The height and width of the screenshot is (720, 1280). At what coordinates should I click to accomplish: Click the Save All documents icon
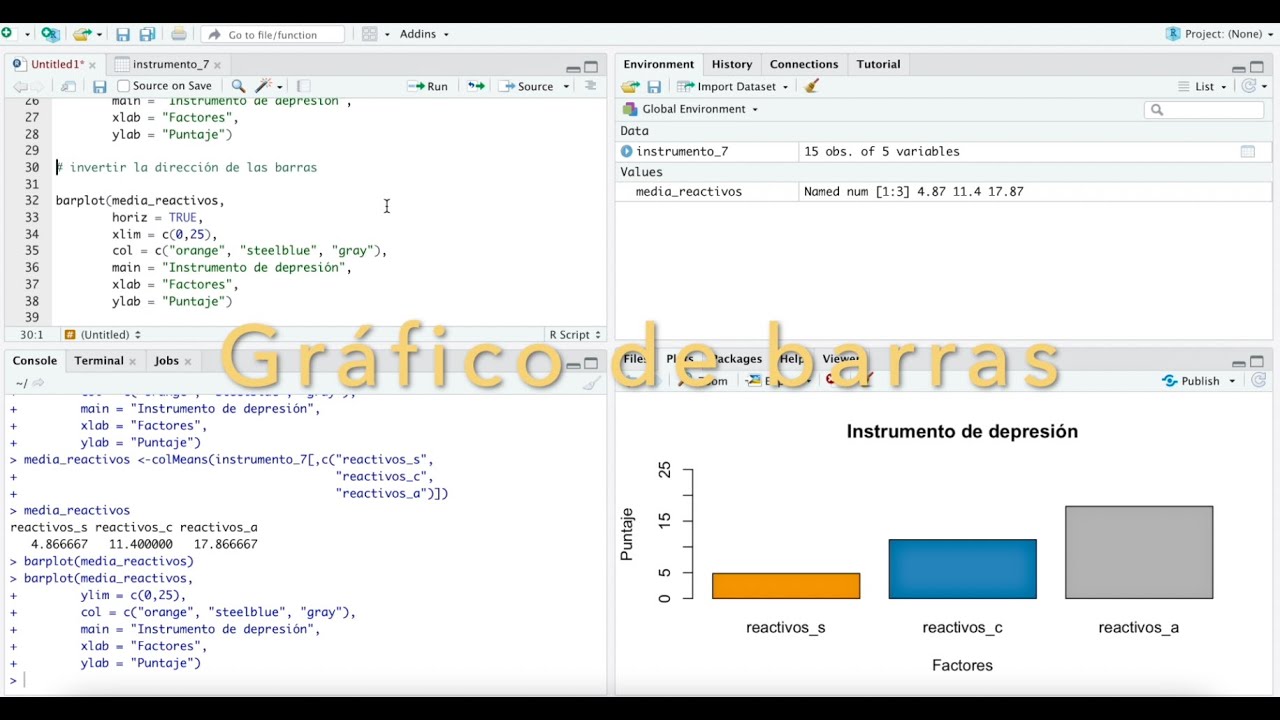147,34
